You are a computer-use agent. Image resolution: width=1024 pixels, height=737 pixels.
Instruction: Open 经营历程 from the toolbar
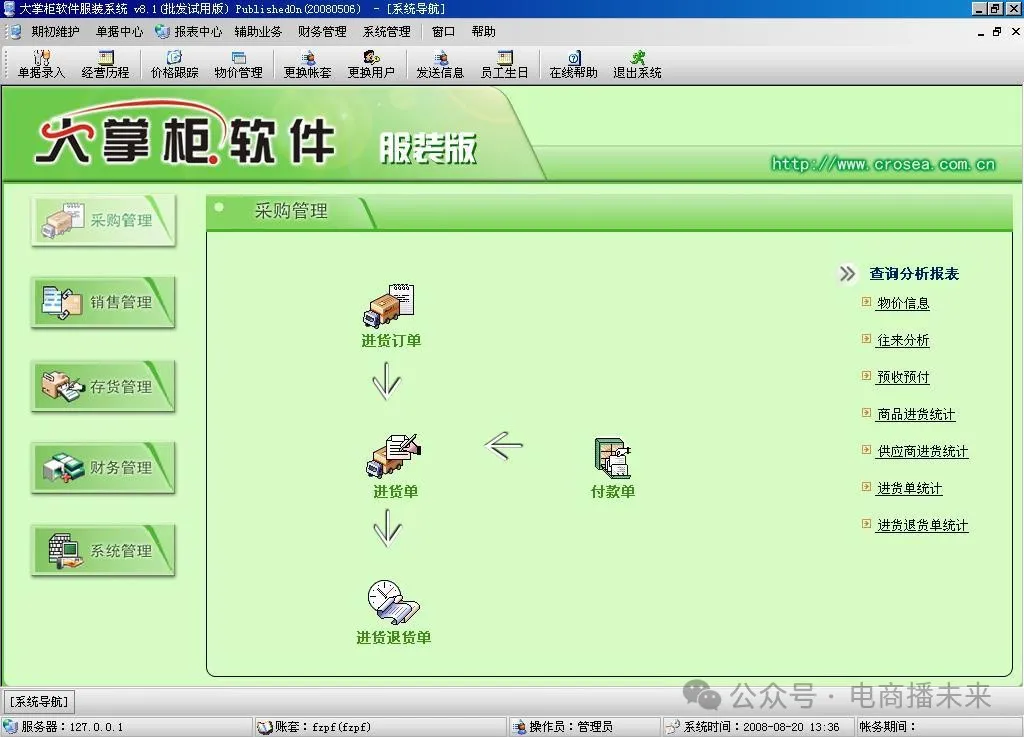pos(105,65)
